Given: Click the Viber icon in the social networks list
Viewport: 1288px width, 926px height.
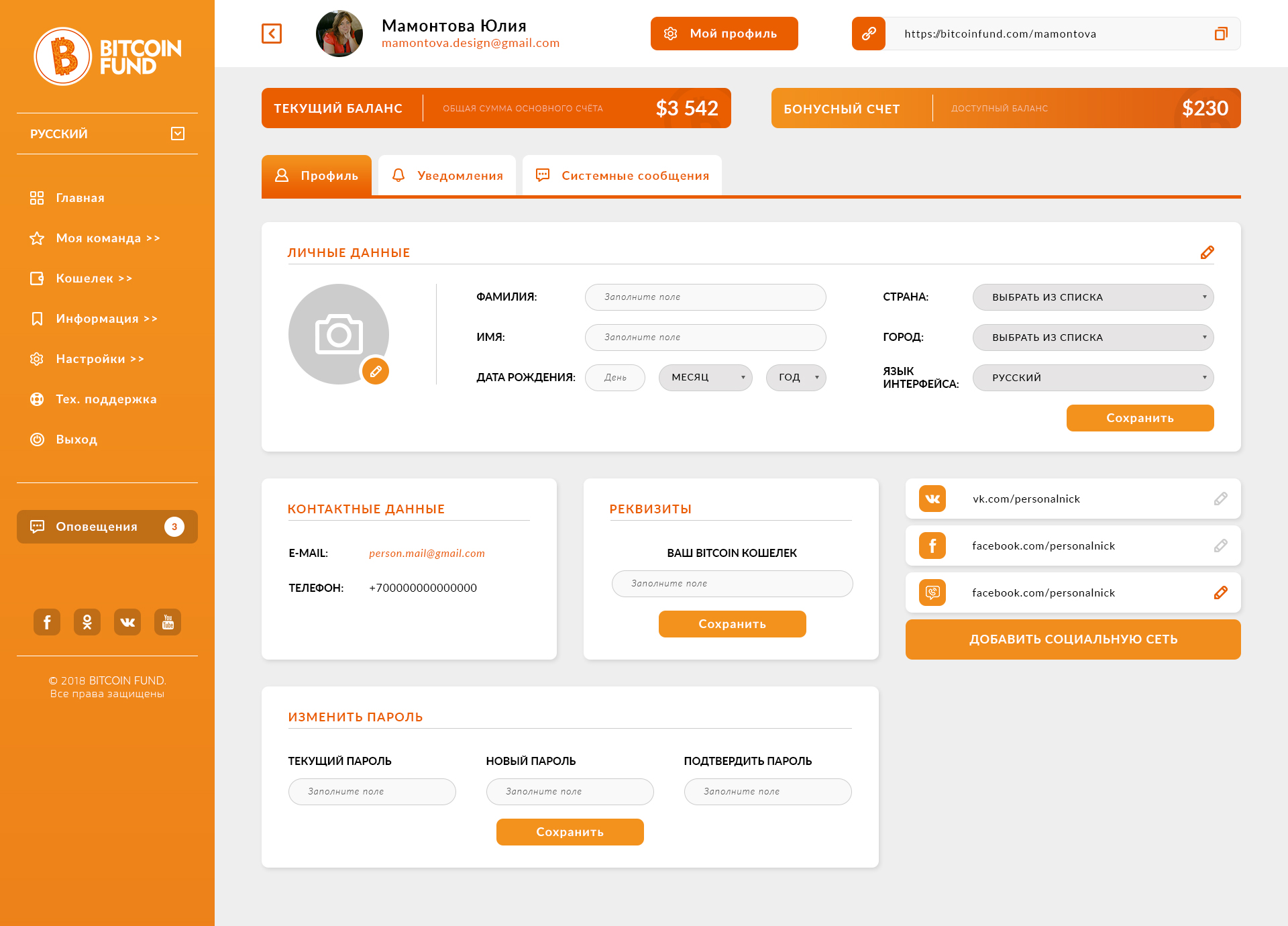Looking at the screenshot, I should [x=932, y=593].
